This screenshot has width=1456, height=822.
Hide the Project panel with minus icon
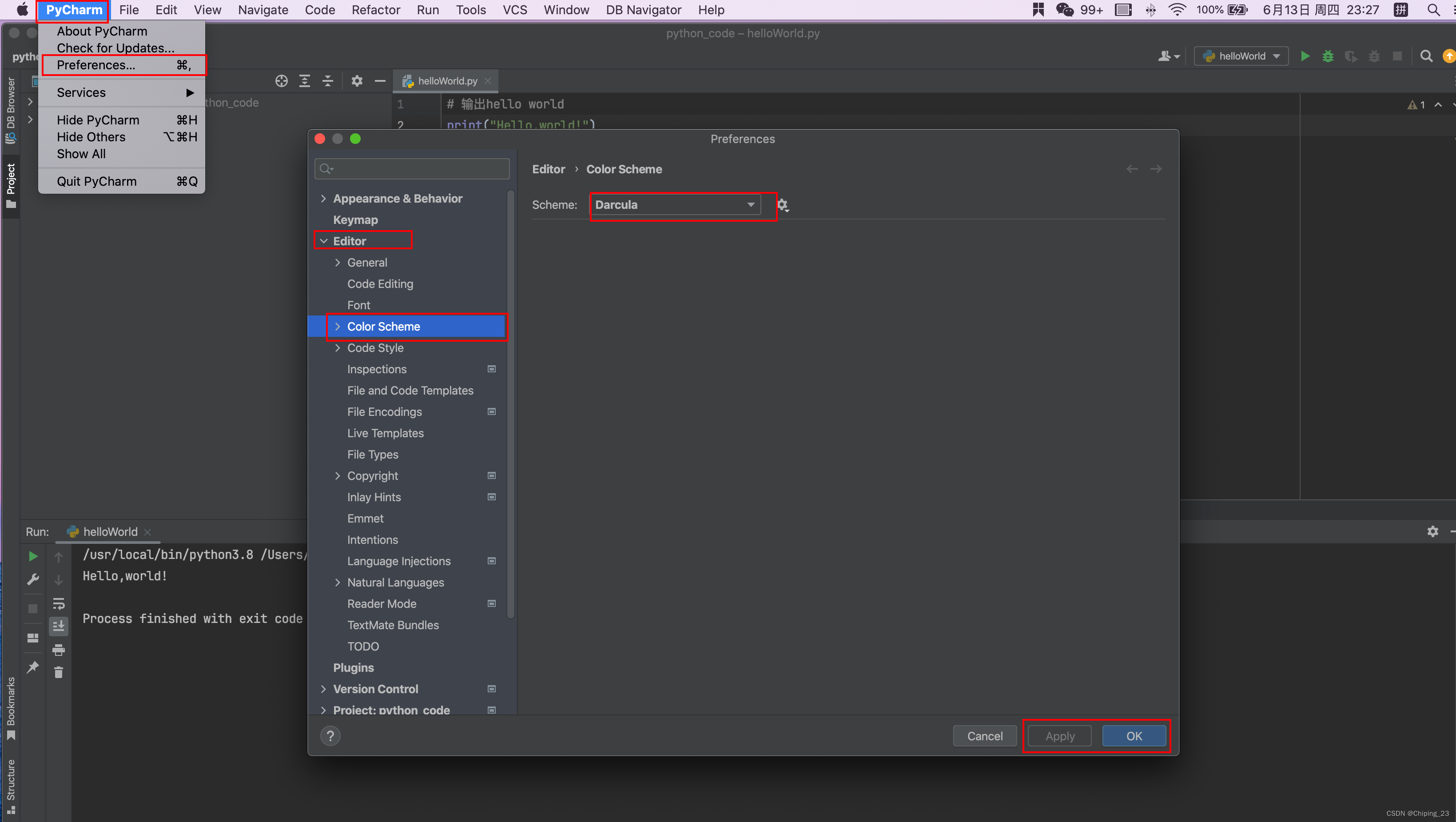coord(380,81)
